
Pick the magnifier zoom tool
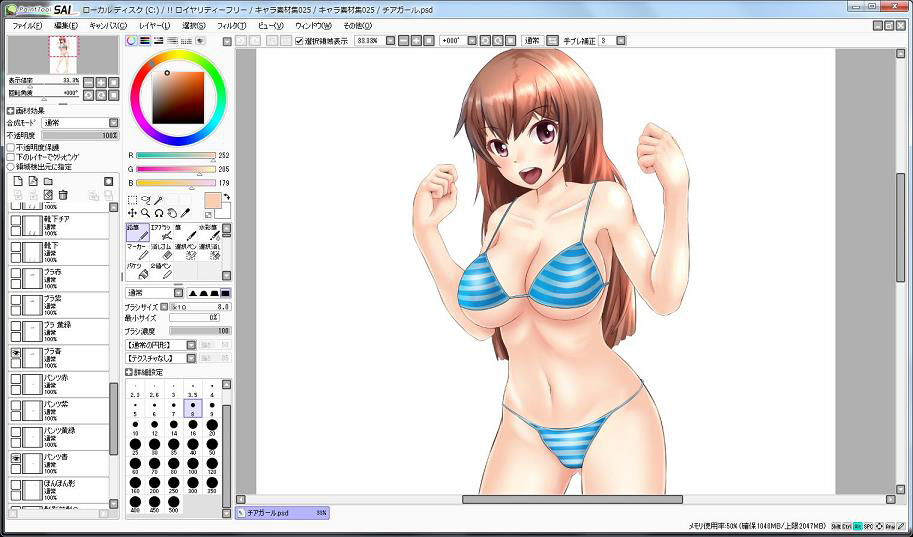coord(145,213)
